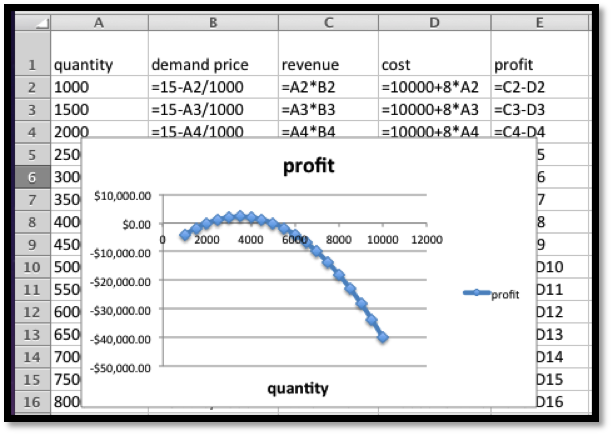Screen dimensions: 612x435
Task: Click row 2 header
Action: pos(30,87)
